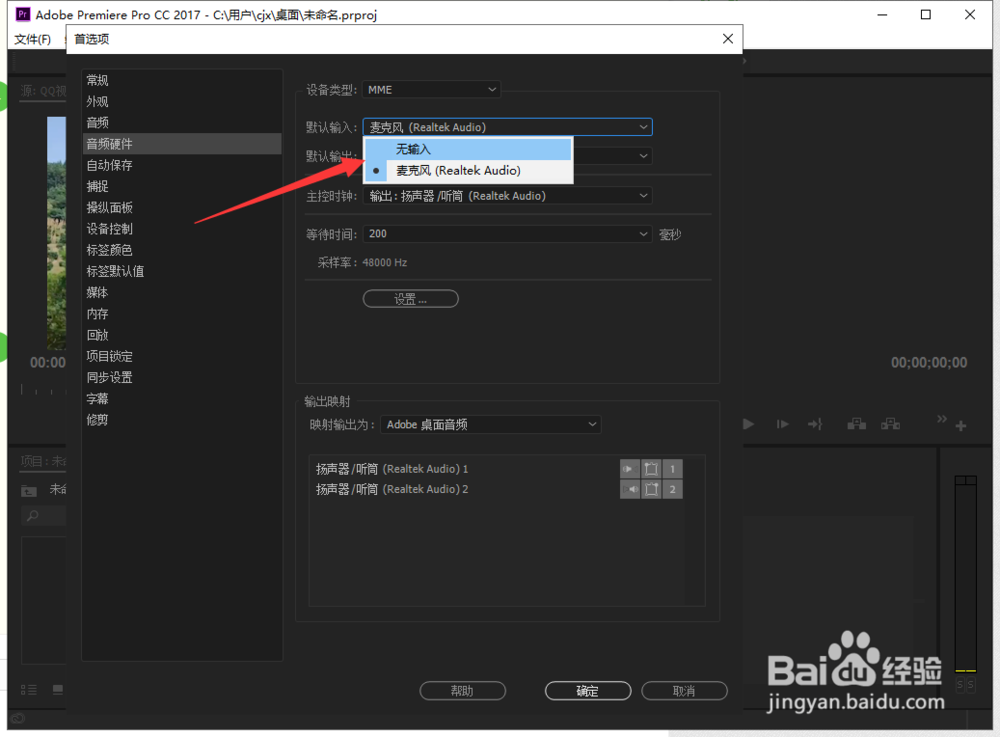This screenshot has width=1000, height=737.
Task: Click Creative Cloud icon in status bar
Action: (x=18, y=719)
